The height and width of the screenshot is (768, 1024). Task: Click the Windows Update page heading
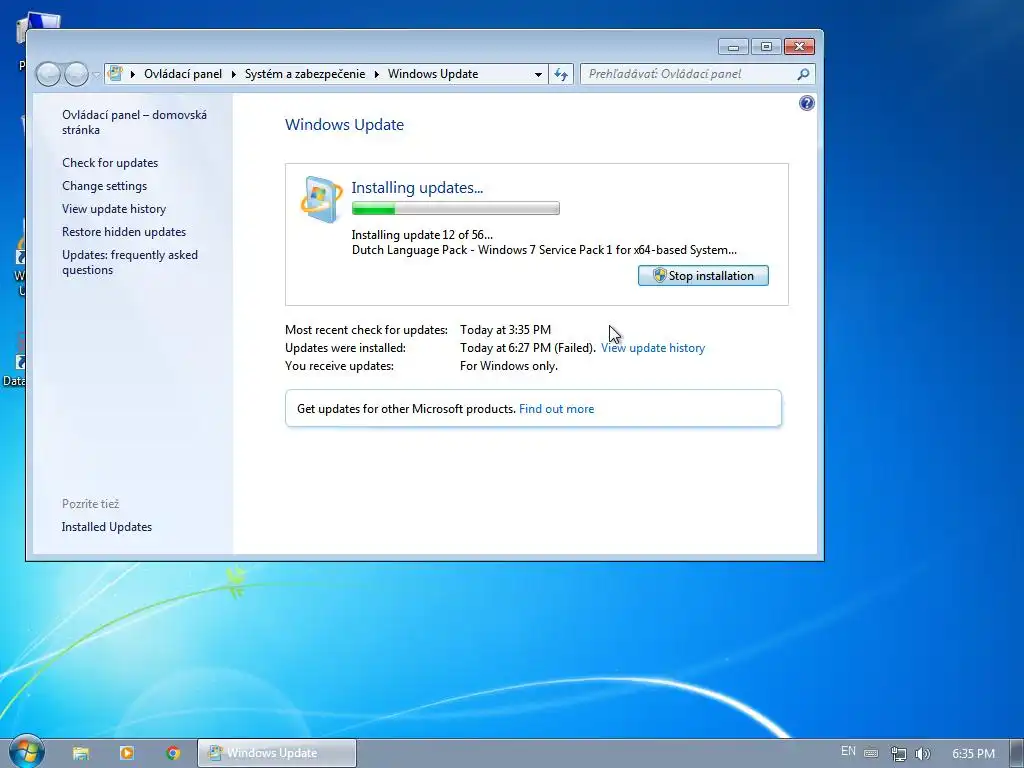pyautogui.click(x=344, y=125)
